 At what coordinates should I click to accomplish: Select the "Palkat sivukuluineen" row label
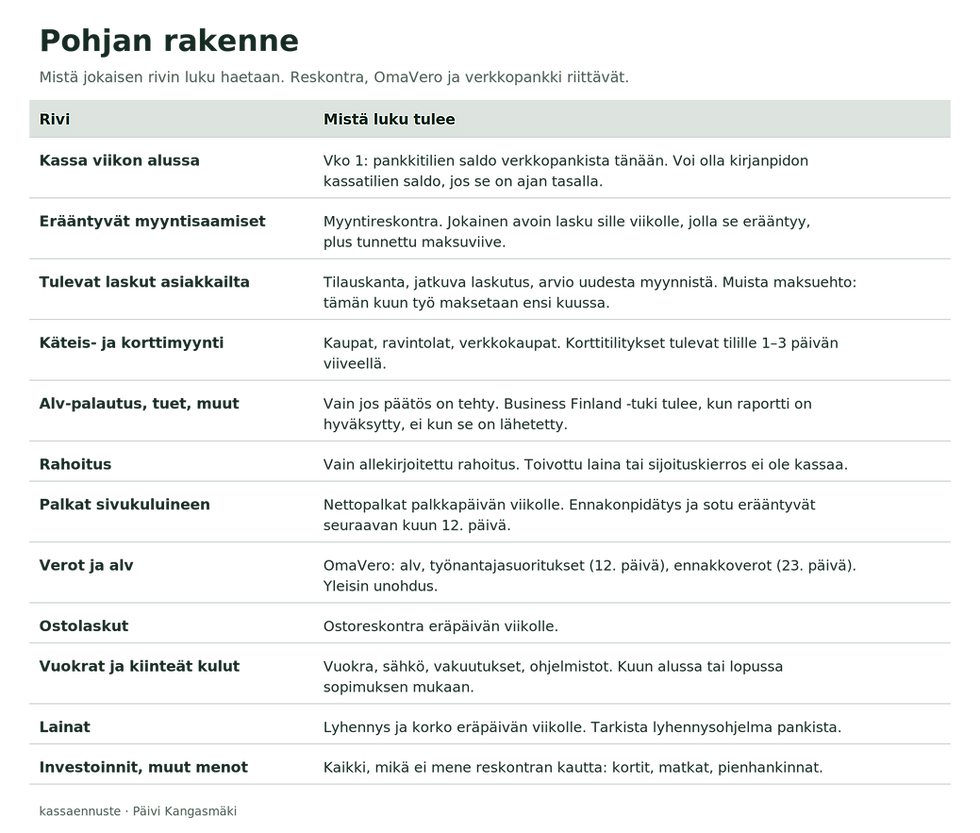pyautogui.click(x=124, y=504)
